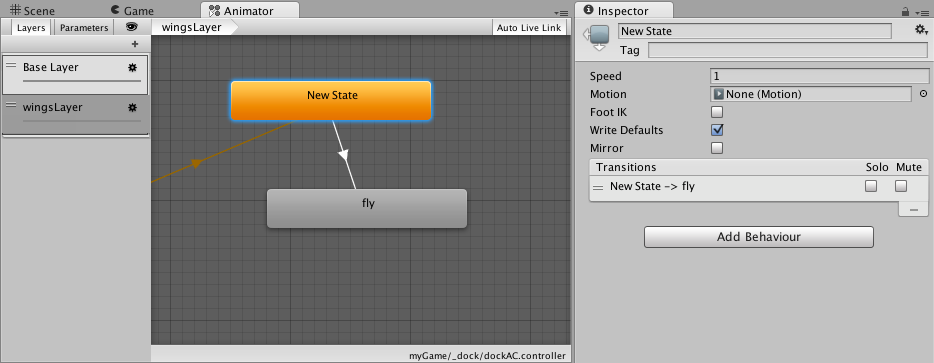This screenshot has height=363, width=934.
Task: Click the Foot IK label
Action: (x=608, y=112)
